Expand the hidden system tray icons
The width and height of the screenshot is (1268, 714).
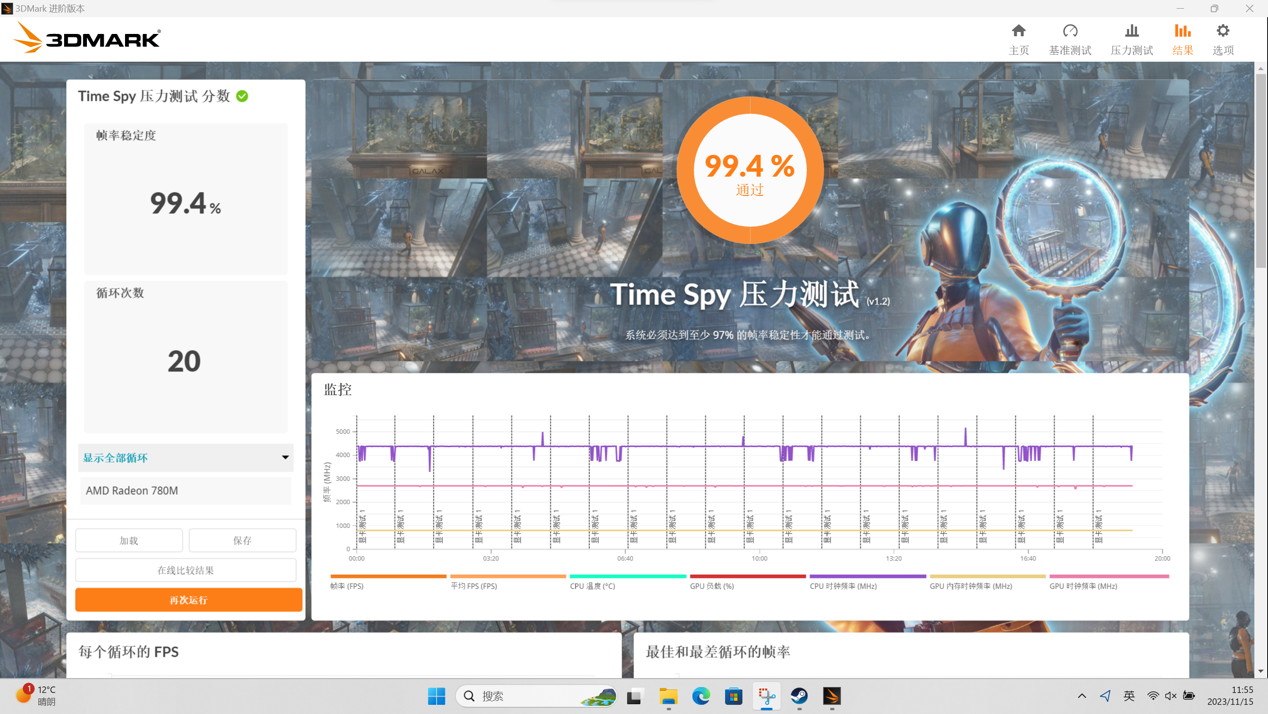pyautogui.click(x=1082, y=696)
